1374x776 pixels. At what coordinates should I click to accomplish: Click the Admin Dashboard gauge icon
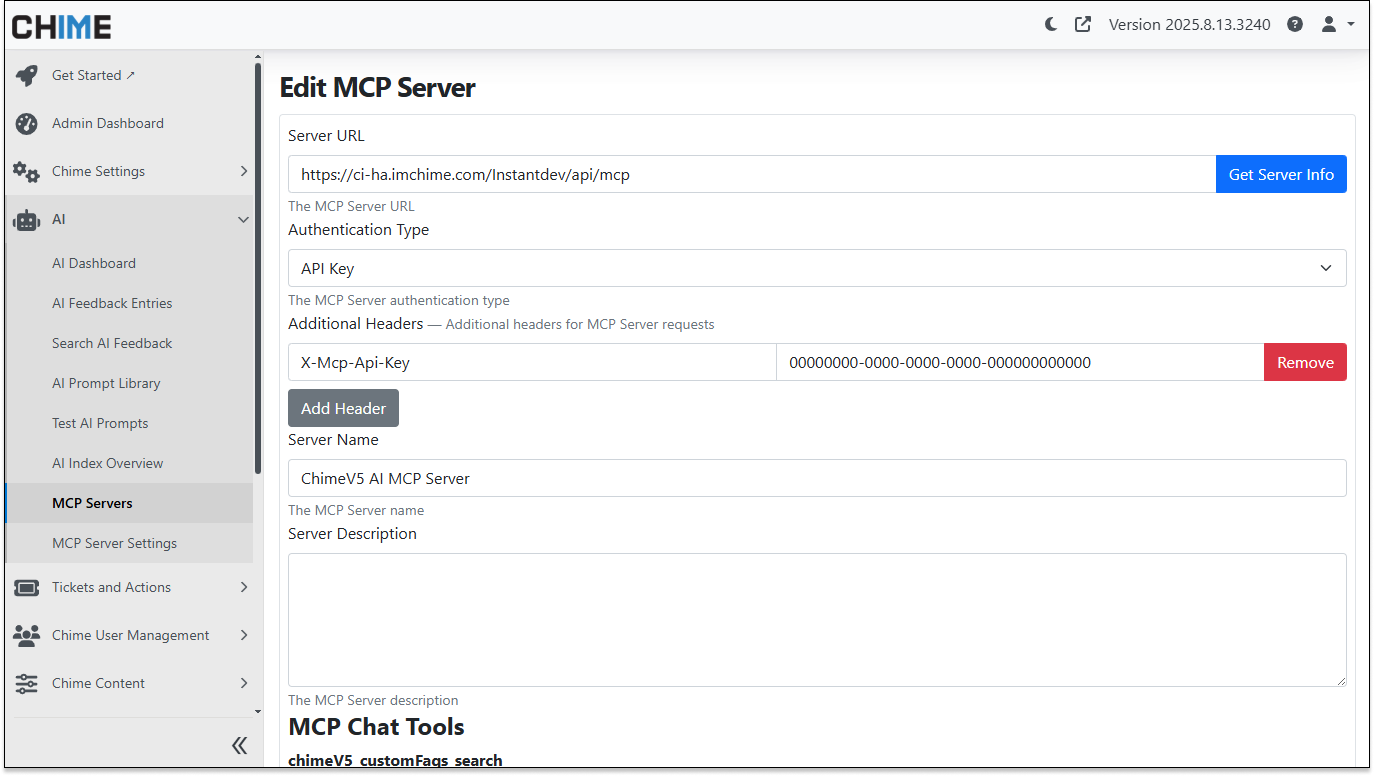pyautogui.click(x=27, y=123)
